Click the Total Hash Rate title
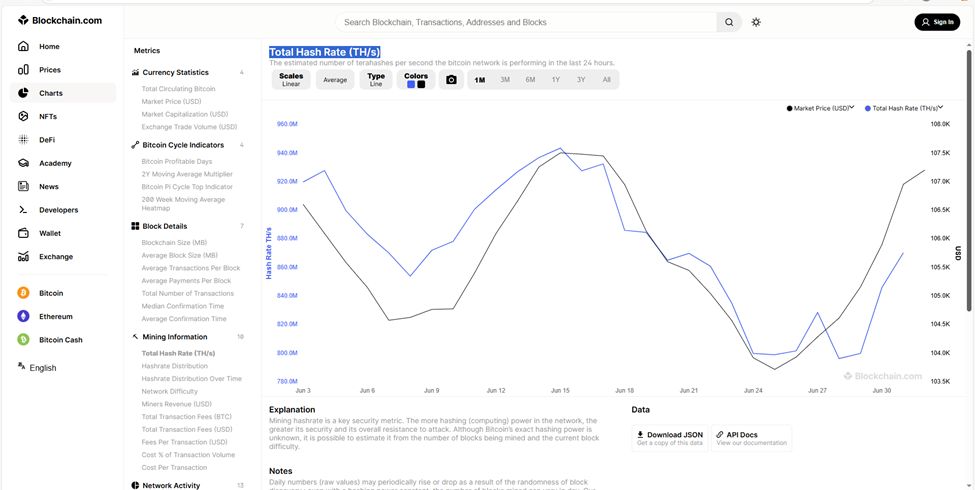The height and width of the screenshot is (490, 975). (x=325, y=52)
